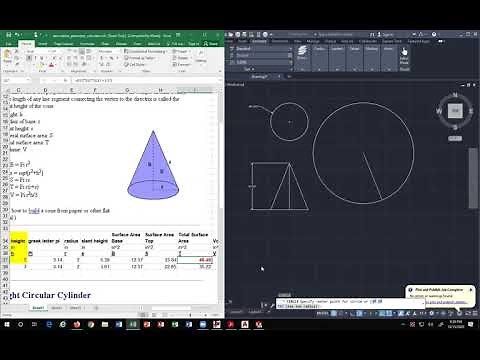480x360 pixels.
Task: Select column header G in Excel
Action: coord(127,90)
